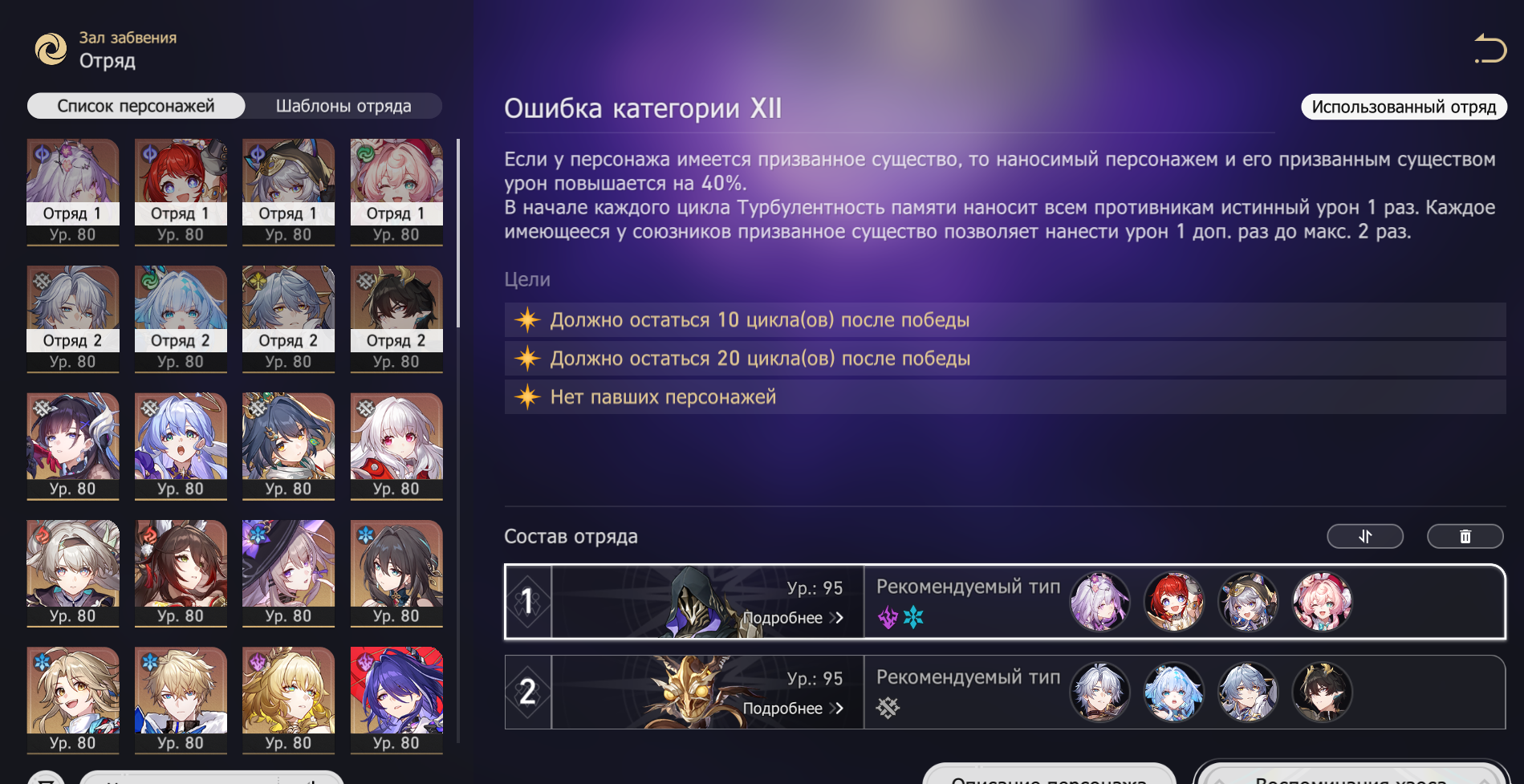This screenshot has height=784, width=1524.
Task: Select the red-haired character in team 1 lineup
Action: click(1173, 601)
